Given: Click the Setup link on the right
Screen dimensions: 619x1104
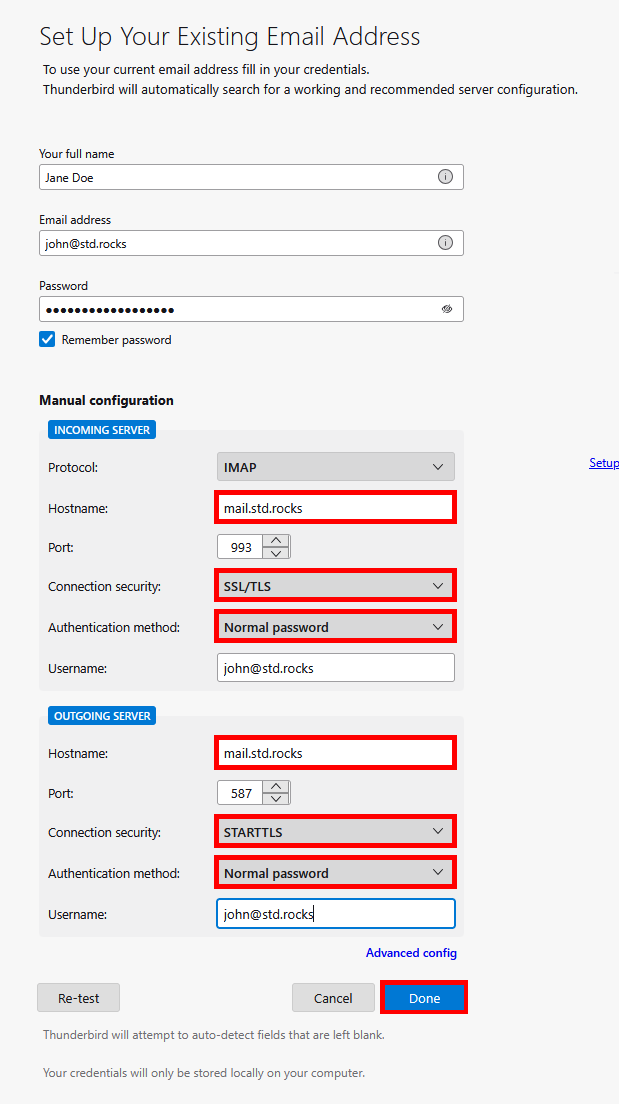Looking at the screenshot, I should pyautogui.click(x=604, y=462).
